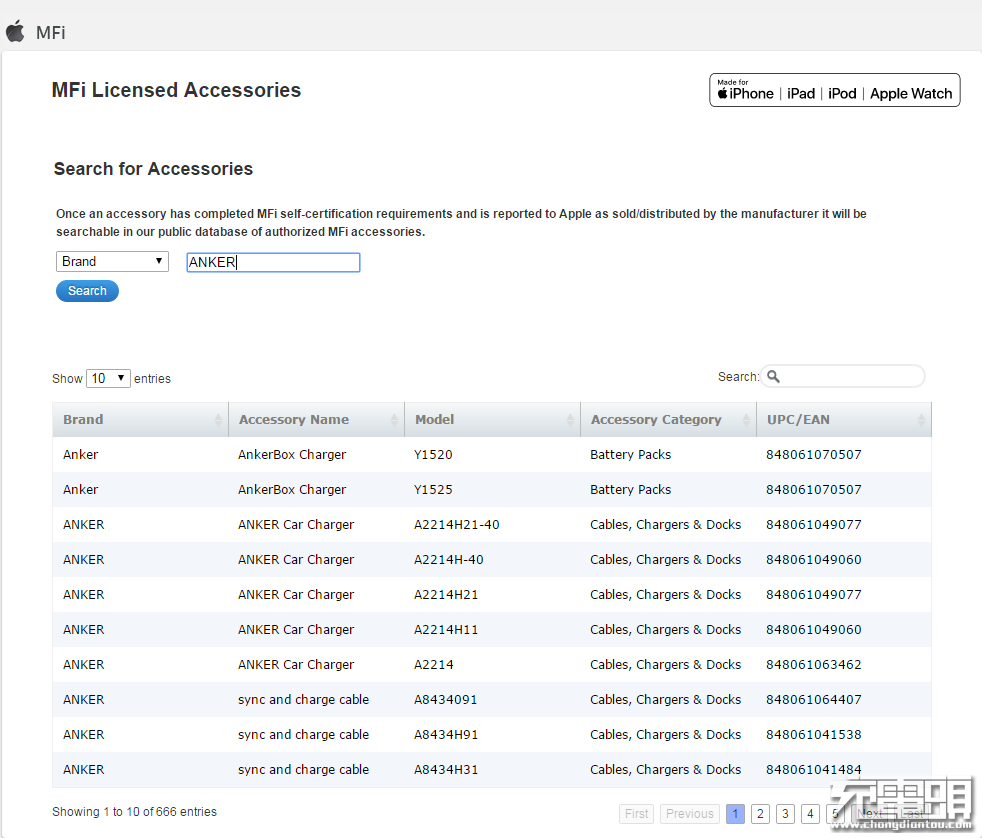Click AnkerBox Charger in Y1520 row
The height and width of the screenshot is (838, 982).
click(292, 455)
